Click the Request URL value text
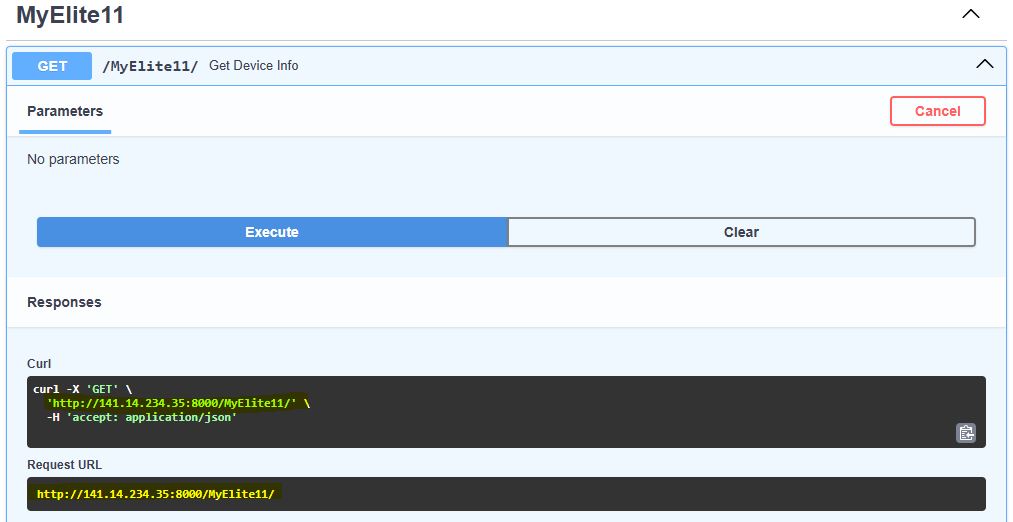This screenshot has height=522, width=1013. 155,494
